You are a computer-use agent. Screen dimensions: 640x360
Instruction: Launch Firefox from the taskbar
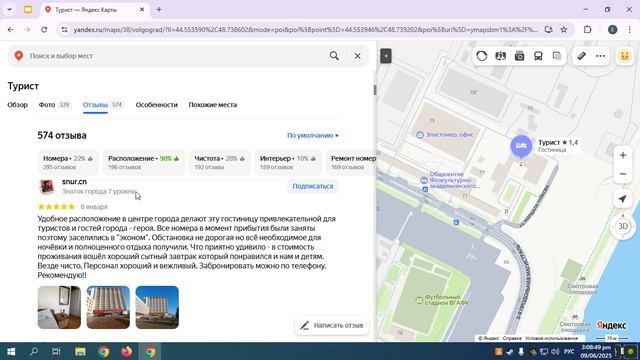[x=127, y=351]
